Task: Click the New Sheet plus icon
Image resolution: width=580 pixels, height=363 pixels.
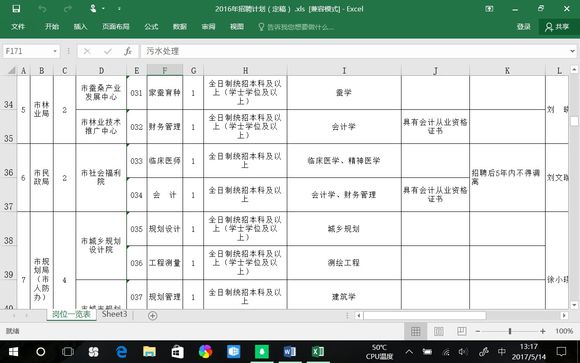Action: (x=152, y=316)
